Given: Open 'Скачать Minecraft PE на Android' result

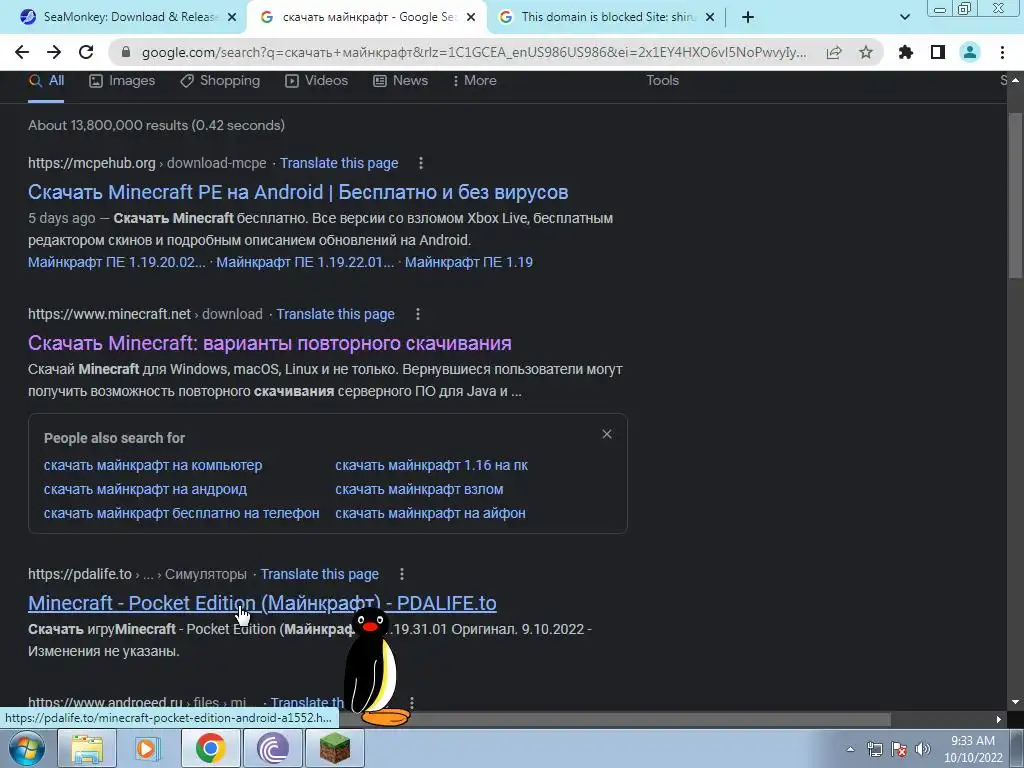Looking at the screenshot, I should click(298, 192).
